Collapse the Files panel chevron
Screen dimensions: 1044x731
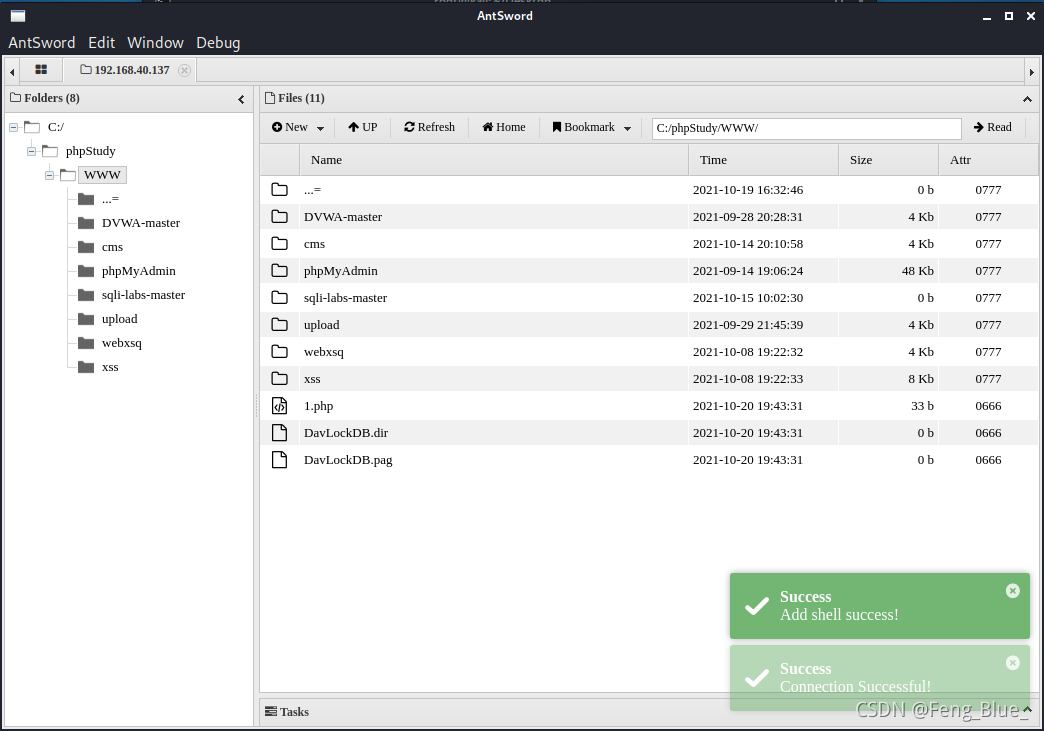[1027, 99]
